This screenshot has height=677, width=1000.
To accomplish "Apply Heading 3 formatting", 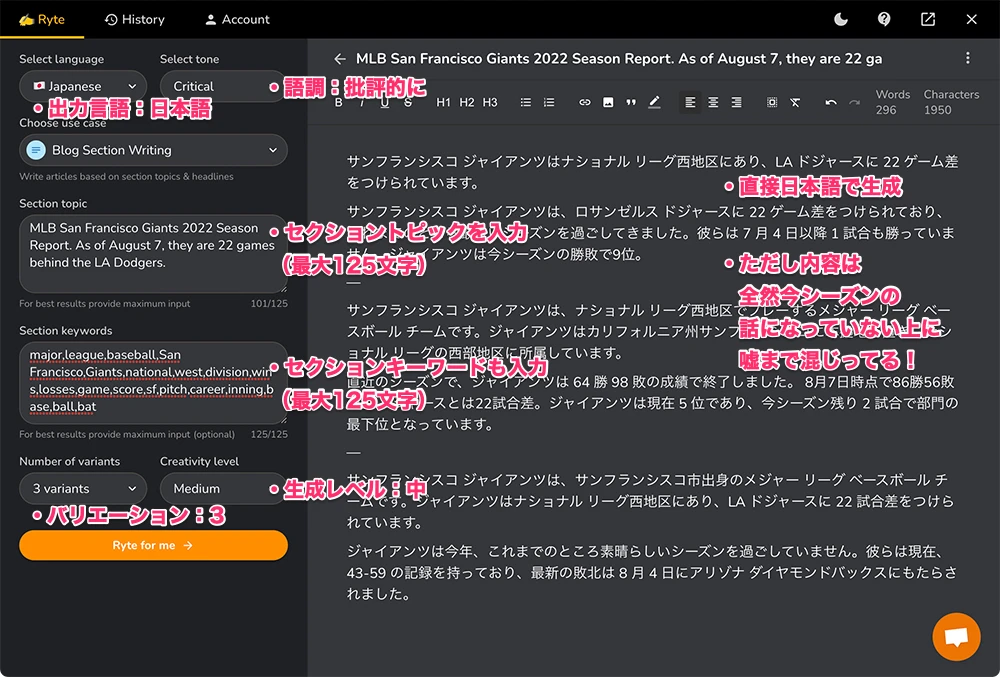I will 490,102.
